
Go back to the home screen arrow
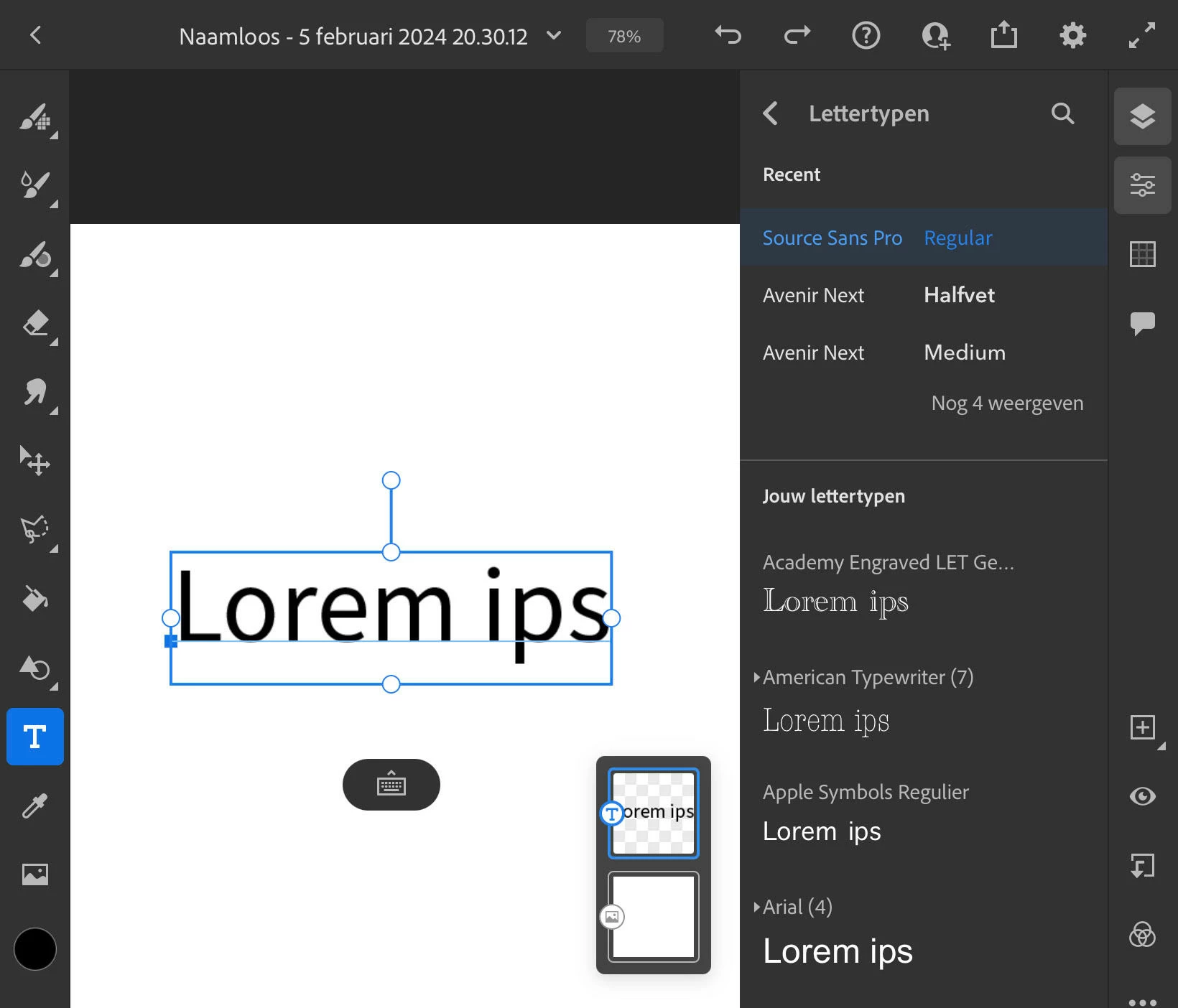click(36, 35)
